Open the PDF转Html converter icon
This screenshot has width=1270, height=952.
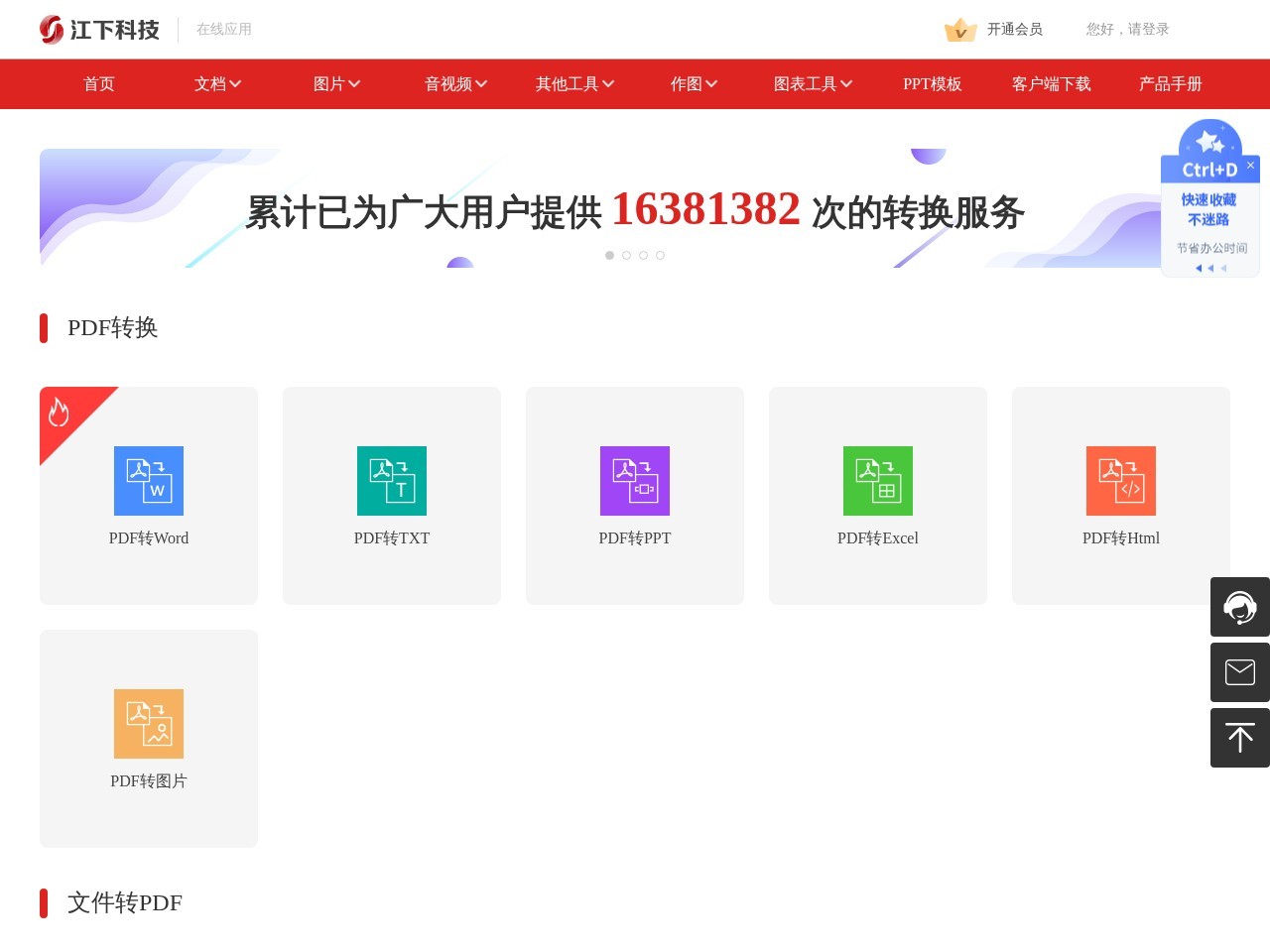coord(1121,481)
